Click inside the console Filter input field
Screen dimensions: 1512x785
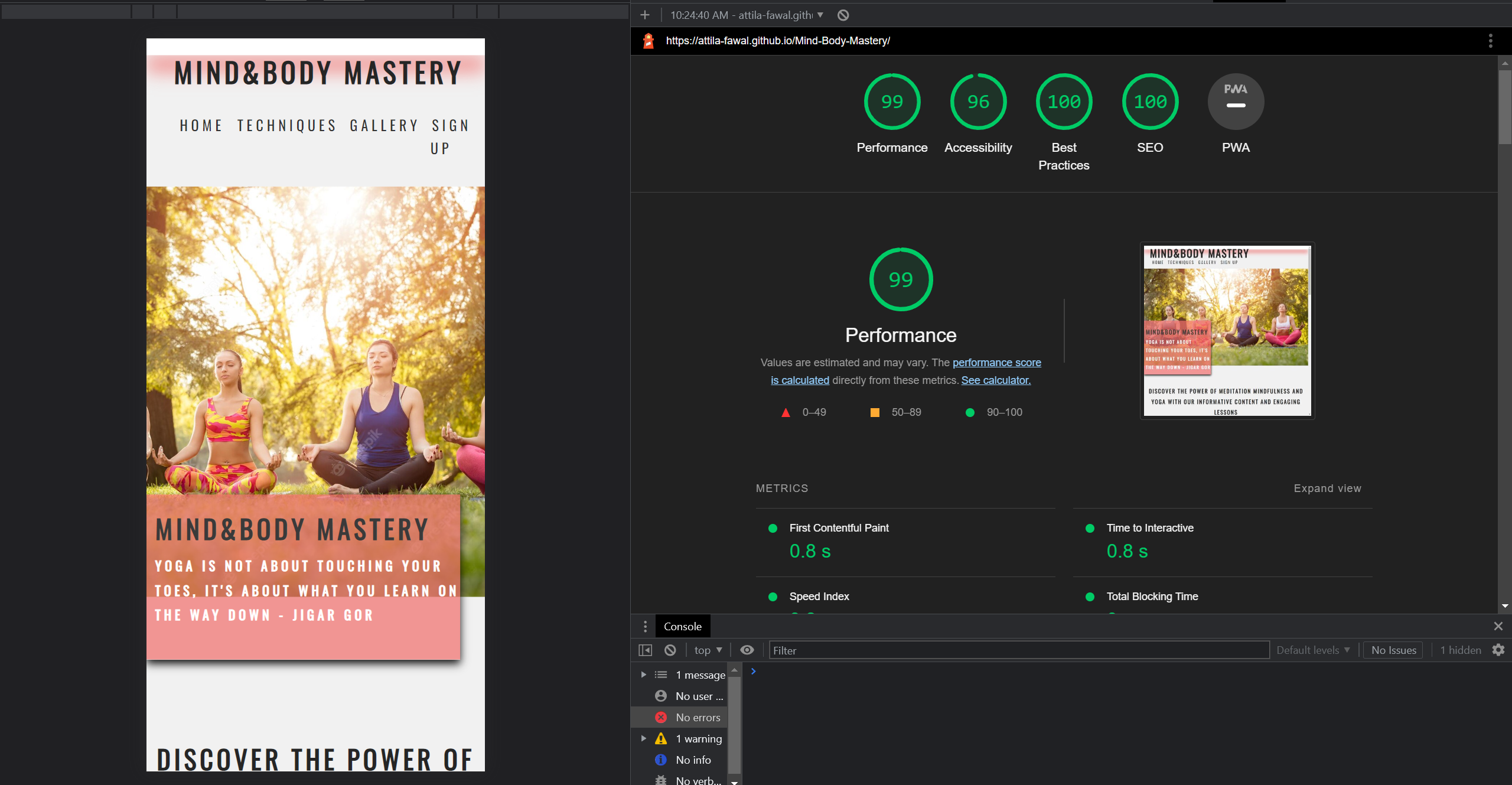(1004, 650)
